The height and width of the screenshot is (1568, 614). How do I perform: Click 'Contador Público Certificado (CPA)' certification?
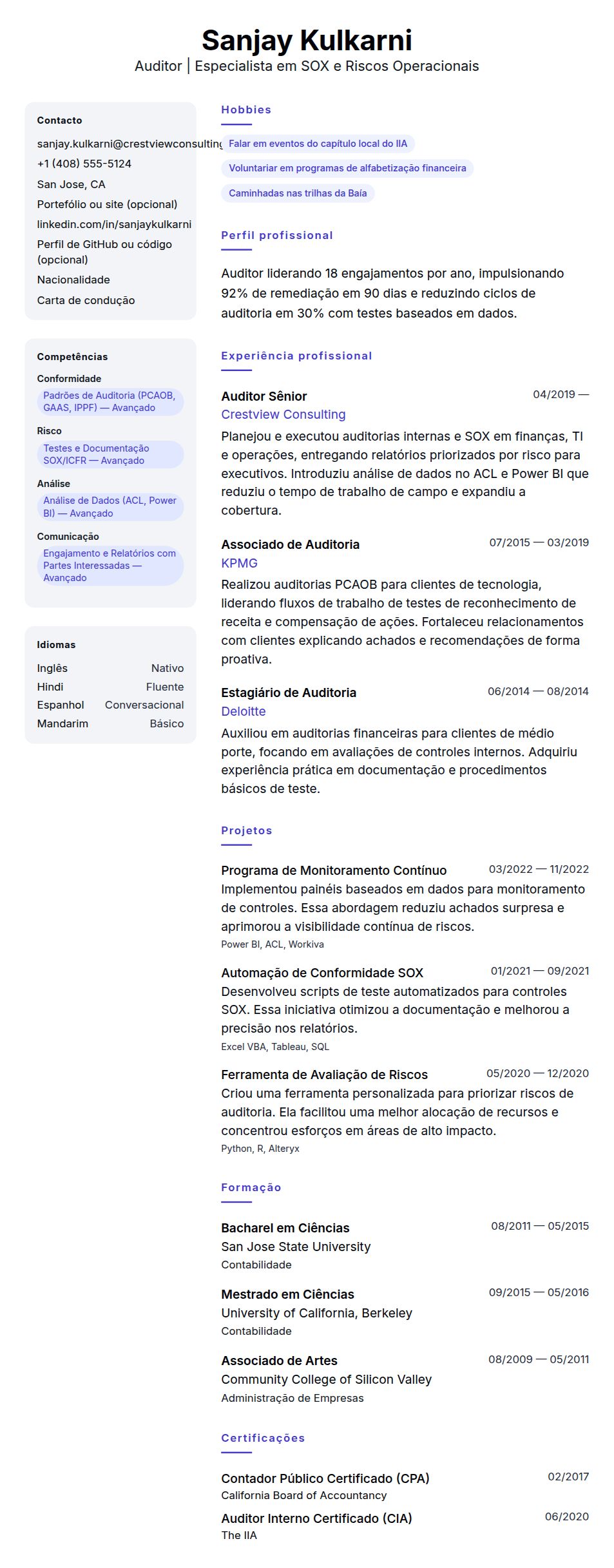click(325, 1478)
